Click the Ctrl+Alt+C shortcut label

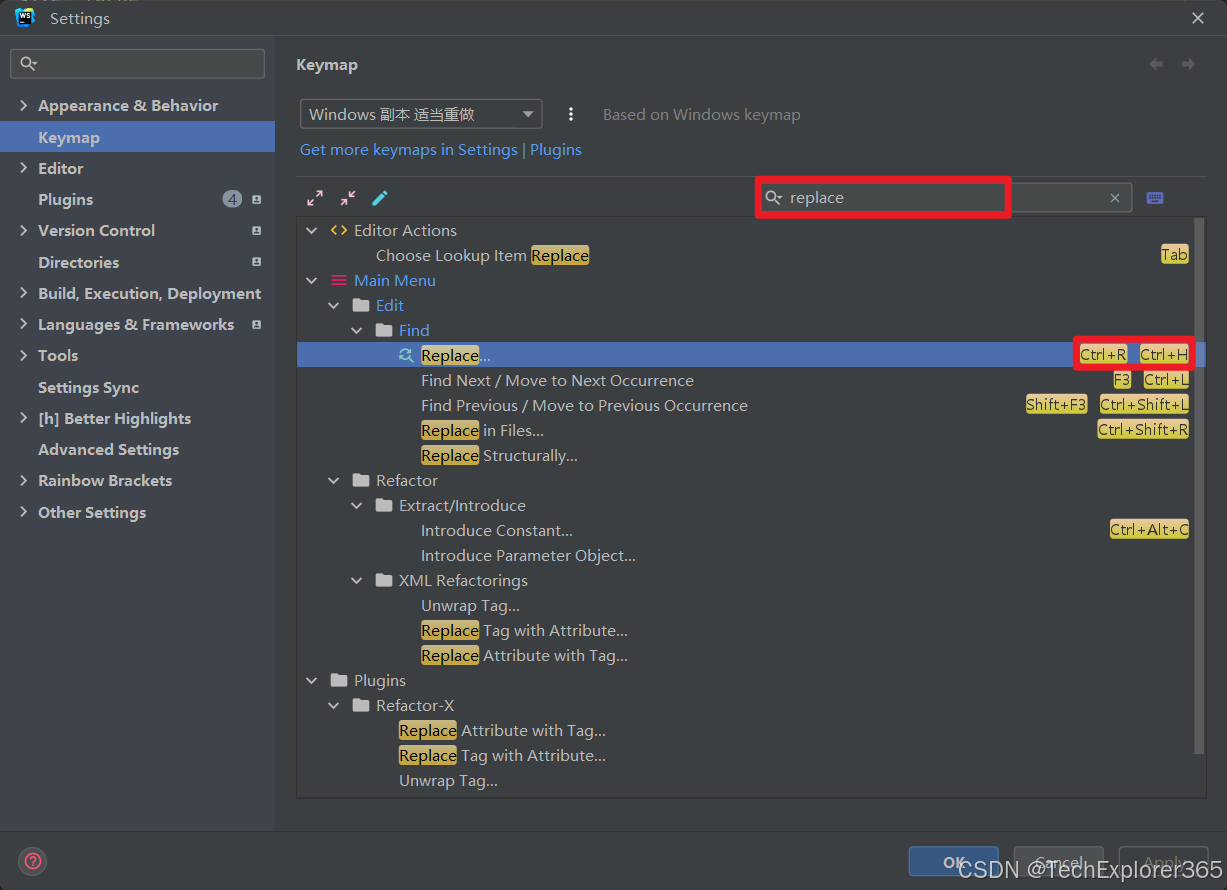coord(1149,530)
